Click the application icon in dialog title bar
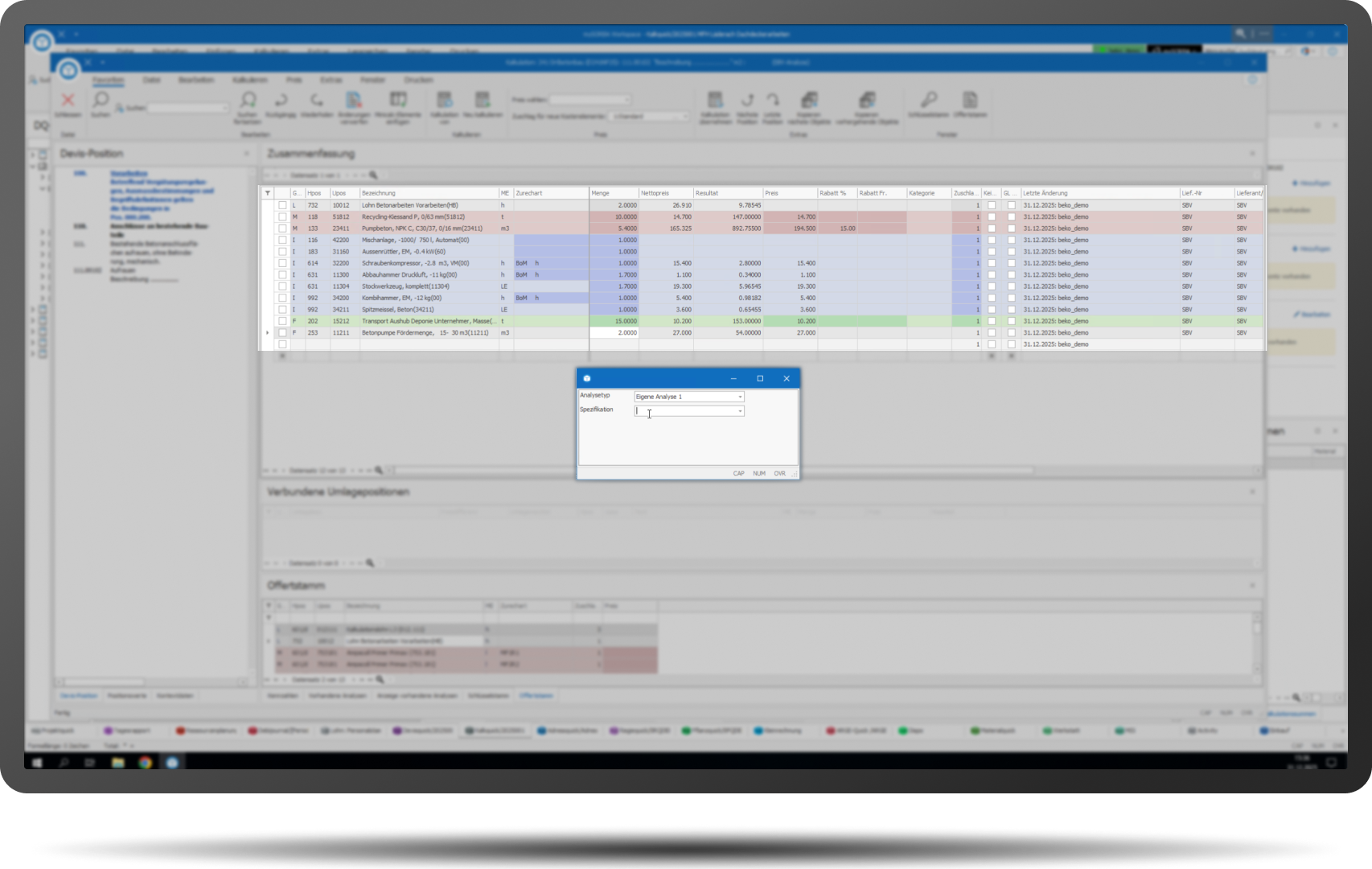Image resolution: width=1372 pixels, height=869 pixels. point(587,378)
